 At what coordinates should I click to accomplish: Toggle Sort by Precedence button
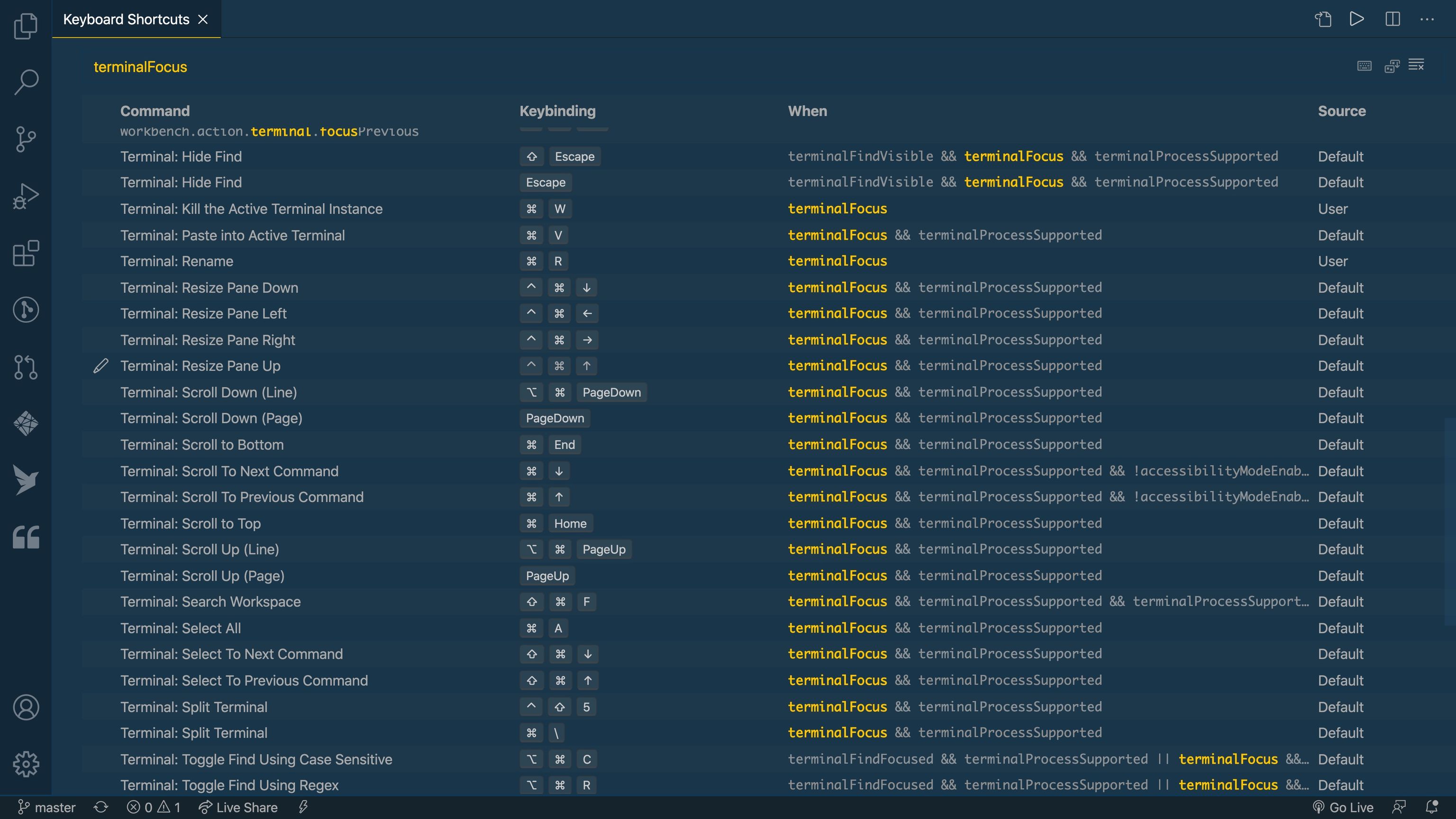pyautogui.click(x=1392, y=66)
